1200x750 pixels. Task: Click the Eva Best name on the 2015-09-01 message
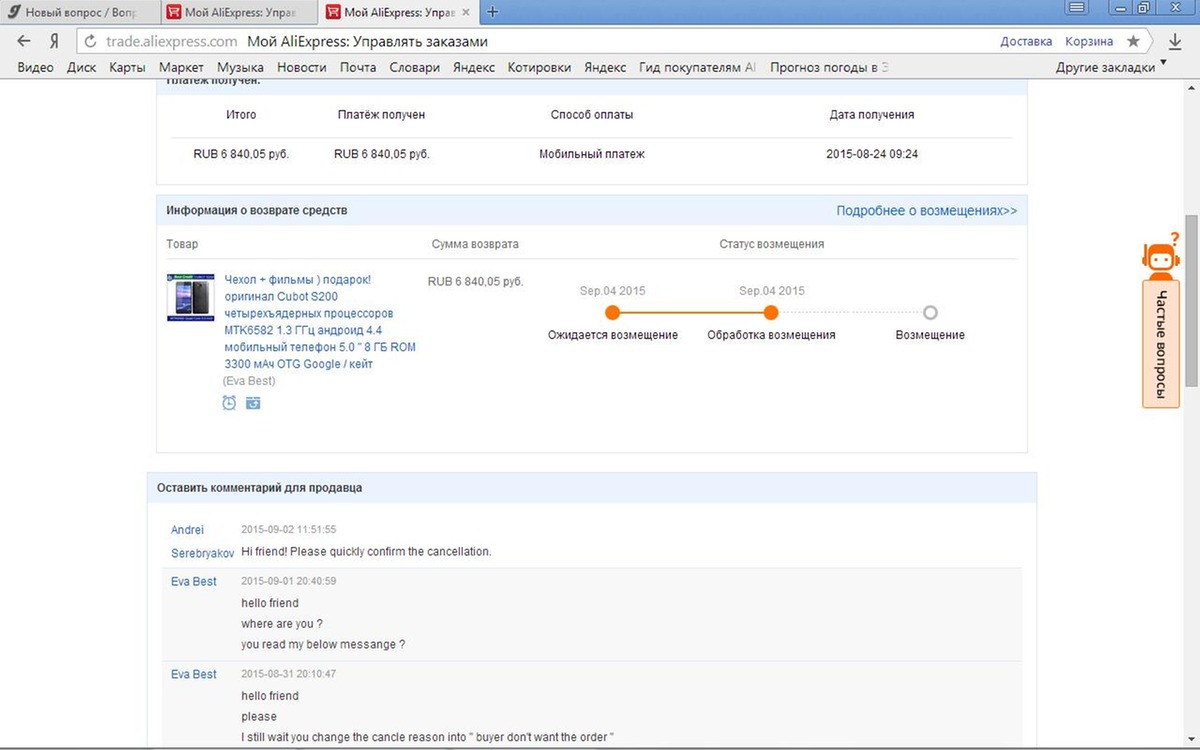[x=194, y=581]
